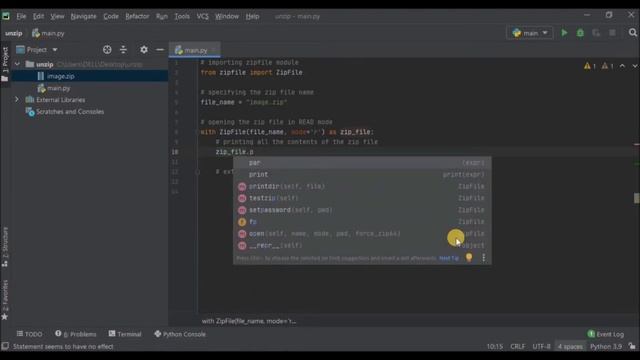The height and width of the screenshot is (360, 640).
Task: Click the 10:15 caret position indicator
Action: tap(495, 346)
